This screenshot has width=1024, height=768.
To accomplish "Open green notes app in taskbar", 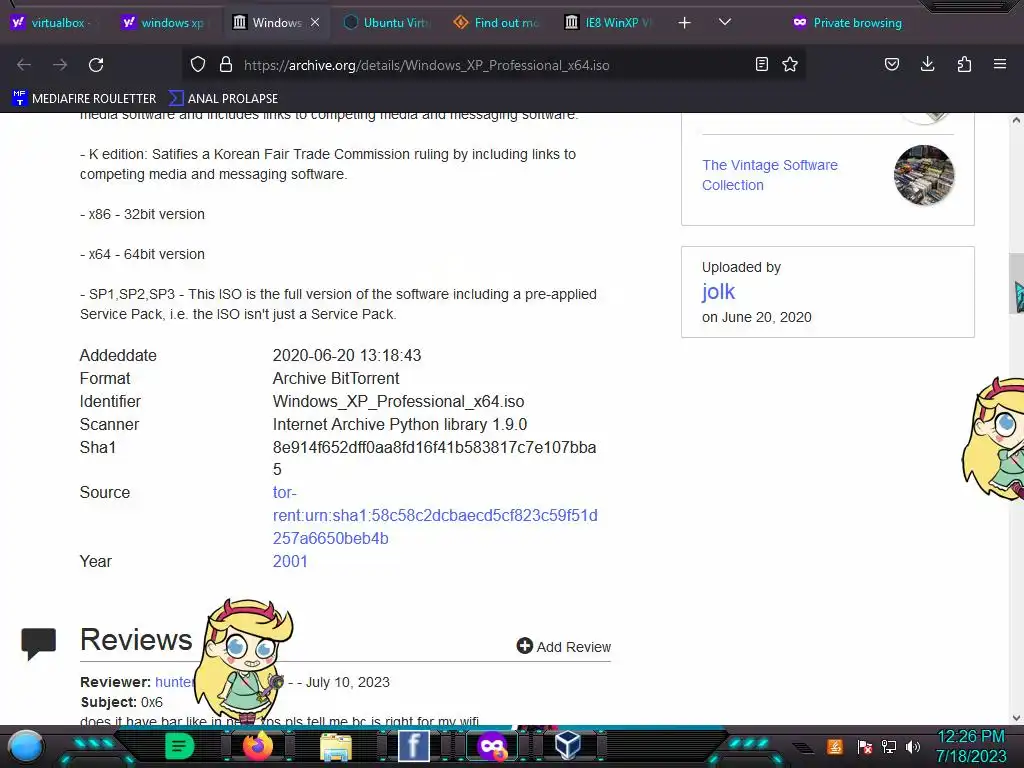I will click(179, 746).
